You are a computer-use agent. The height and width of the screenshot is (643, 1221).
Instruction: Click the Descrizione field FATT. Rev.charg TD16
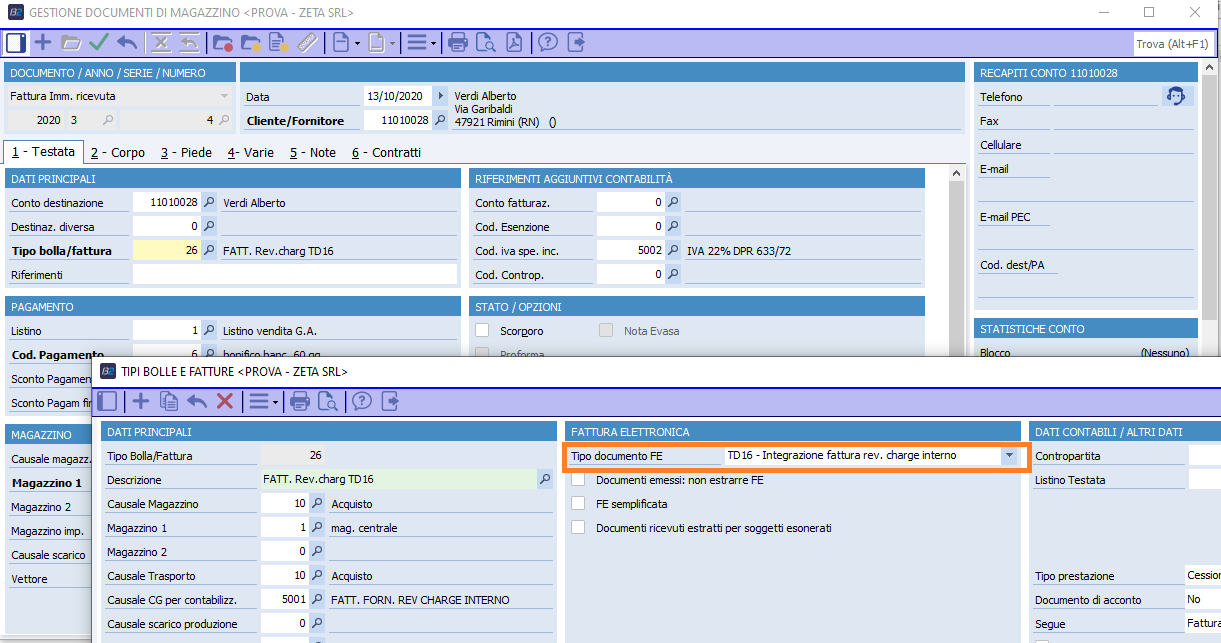click(399, 480)
